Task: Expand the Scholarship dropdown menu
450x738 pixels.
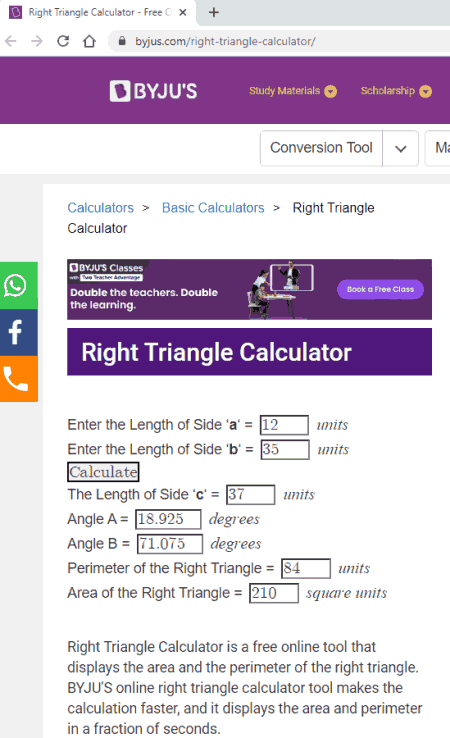Action: 396,91
